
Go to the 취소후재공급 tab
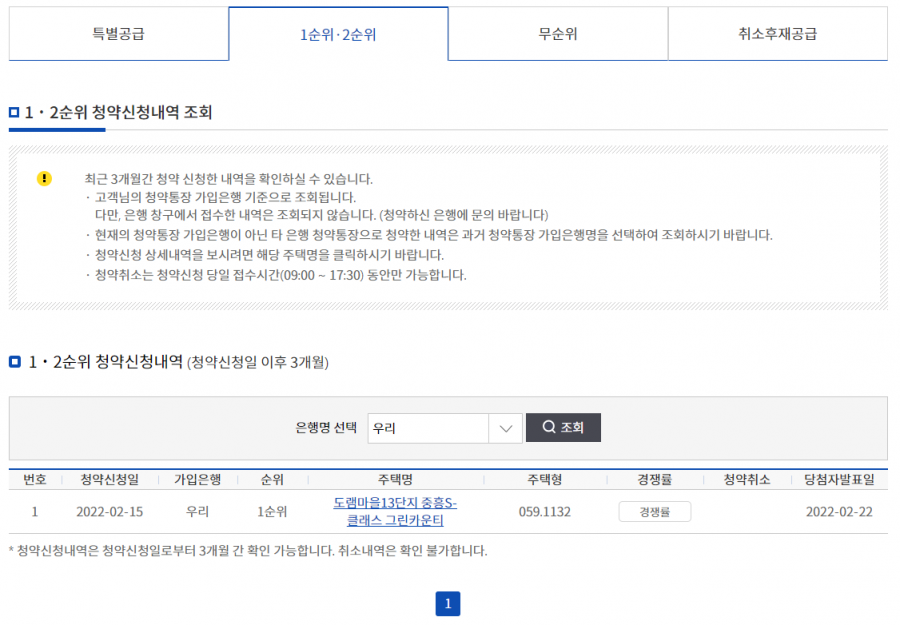[x=778, y=34]
